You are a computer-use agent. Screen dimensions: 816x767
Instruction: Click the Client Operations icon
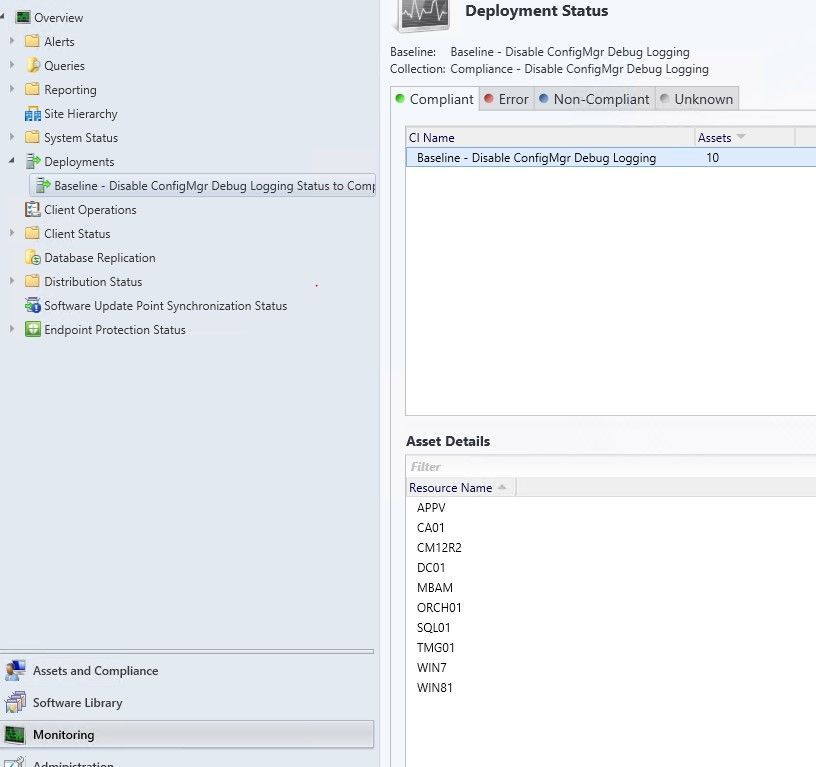coord(33,209)
